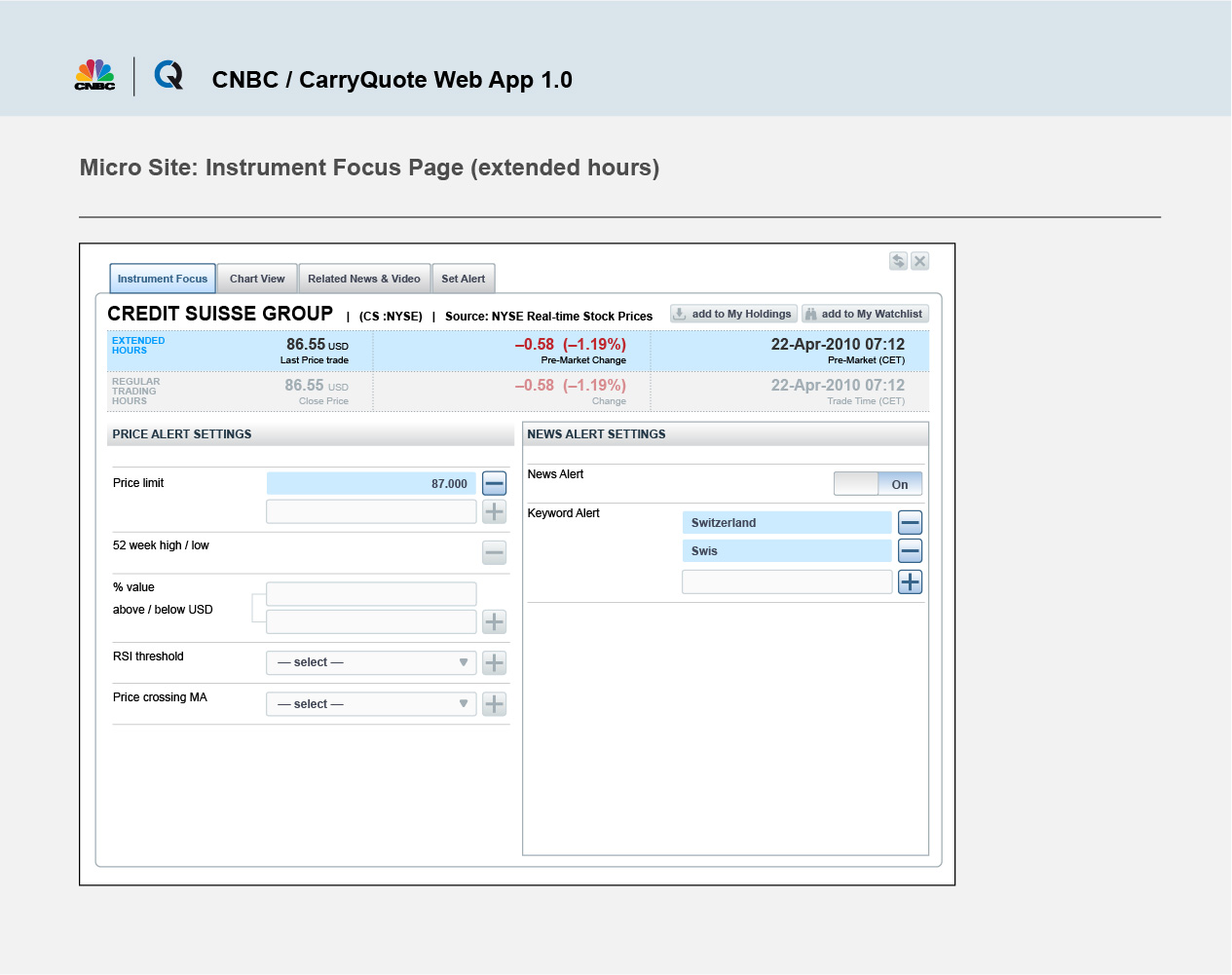
Task: Add the % value alert with the plus icon
Action: (x=494, y=621)
